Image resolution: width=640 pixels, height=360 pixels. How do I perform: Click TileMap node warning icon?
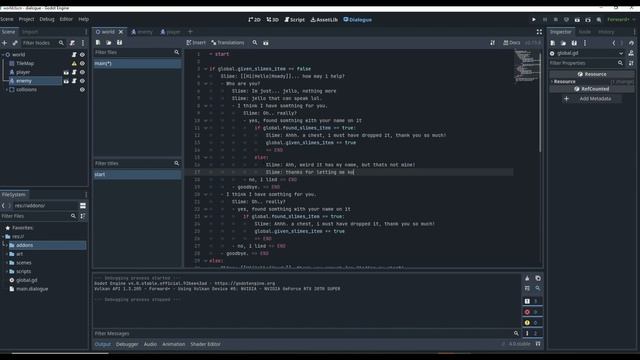[x=74, y=63]
